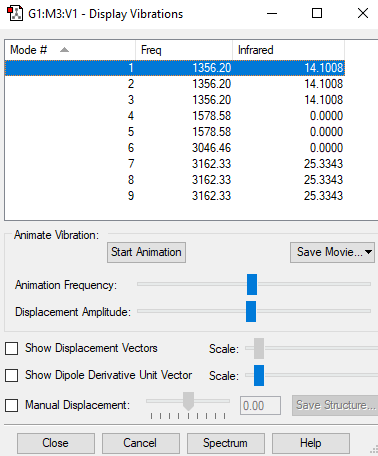The width and height of the screenshot is (378, 456).
Task: Click the Manual Displacement slider handle
Action: coord(188,401)
